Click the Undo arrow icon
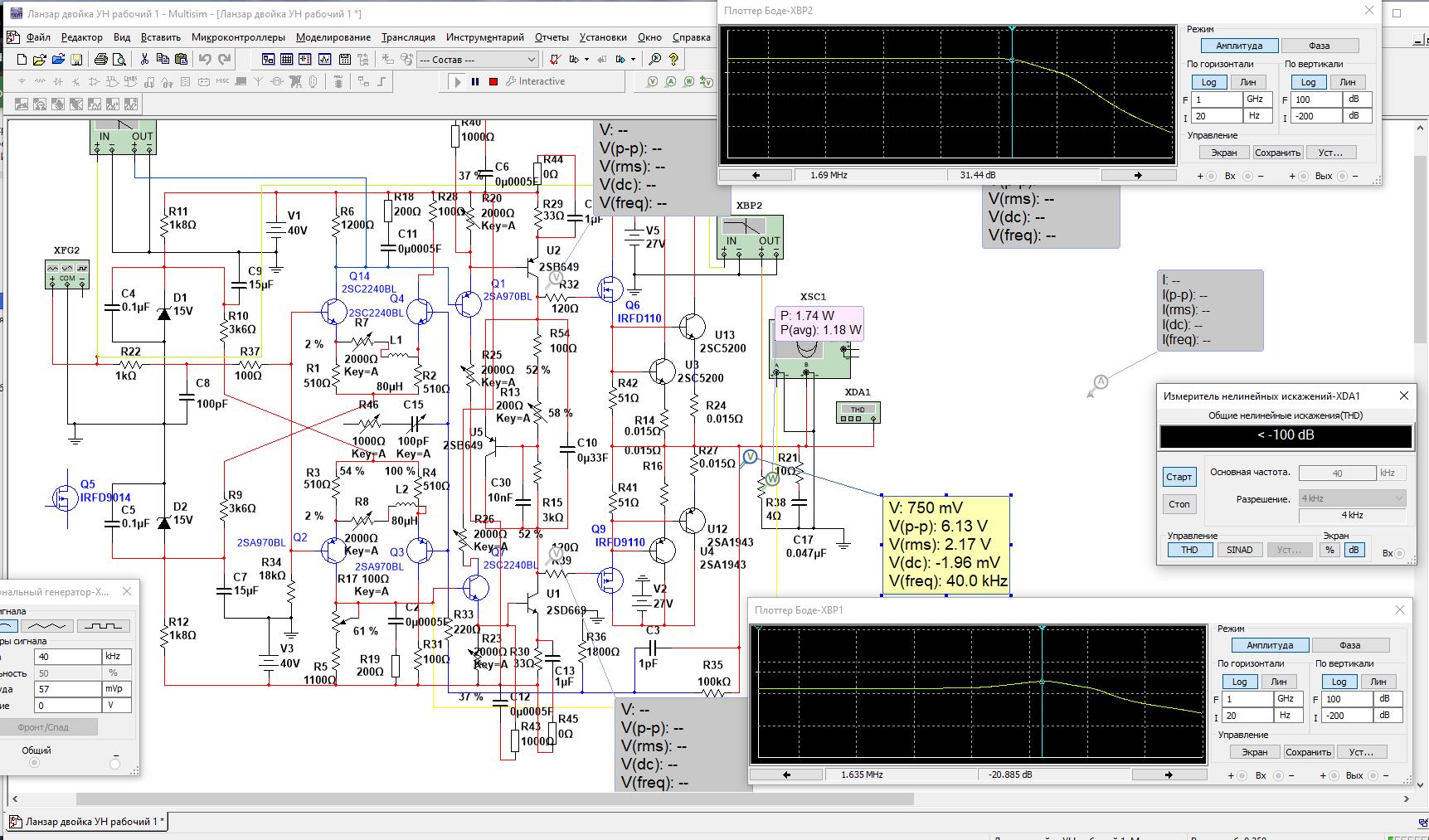This screenshot has width=1429, height=840. point(205,60)
